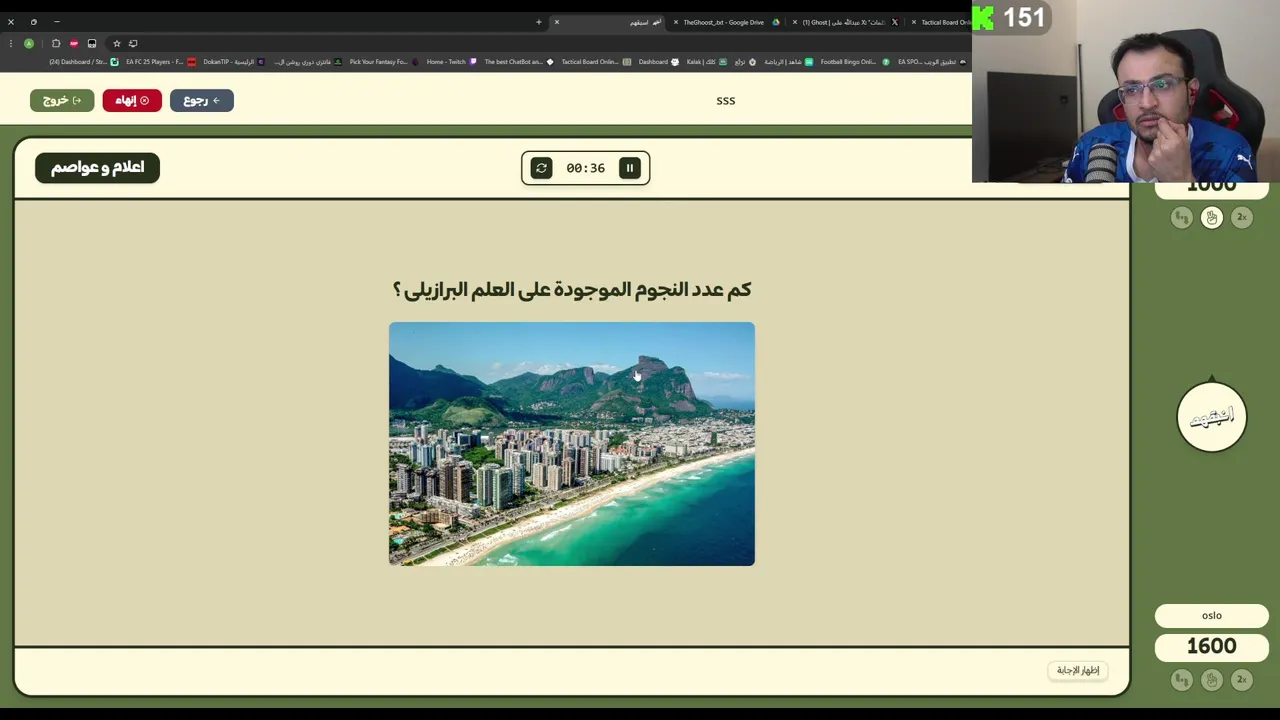Bookmark this page with star icon
1280x720 pixels.
(116, 43)
